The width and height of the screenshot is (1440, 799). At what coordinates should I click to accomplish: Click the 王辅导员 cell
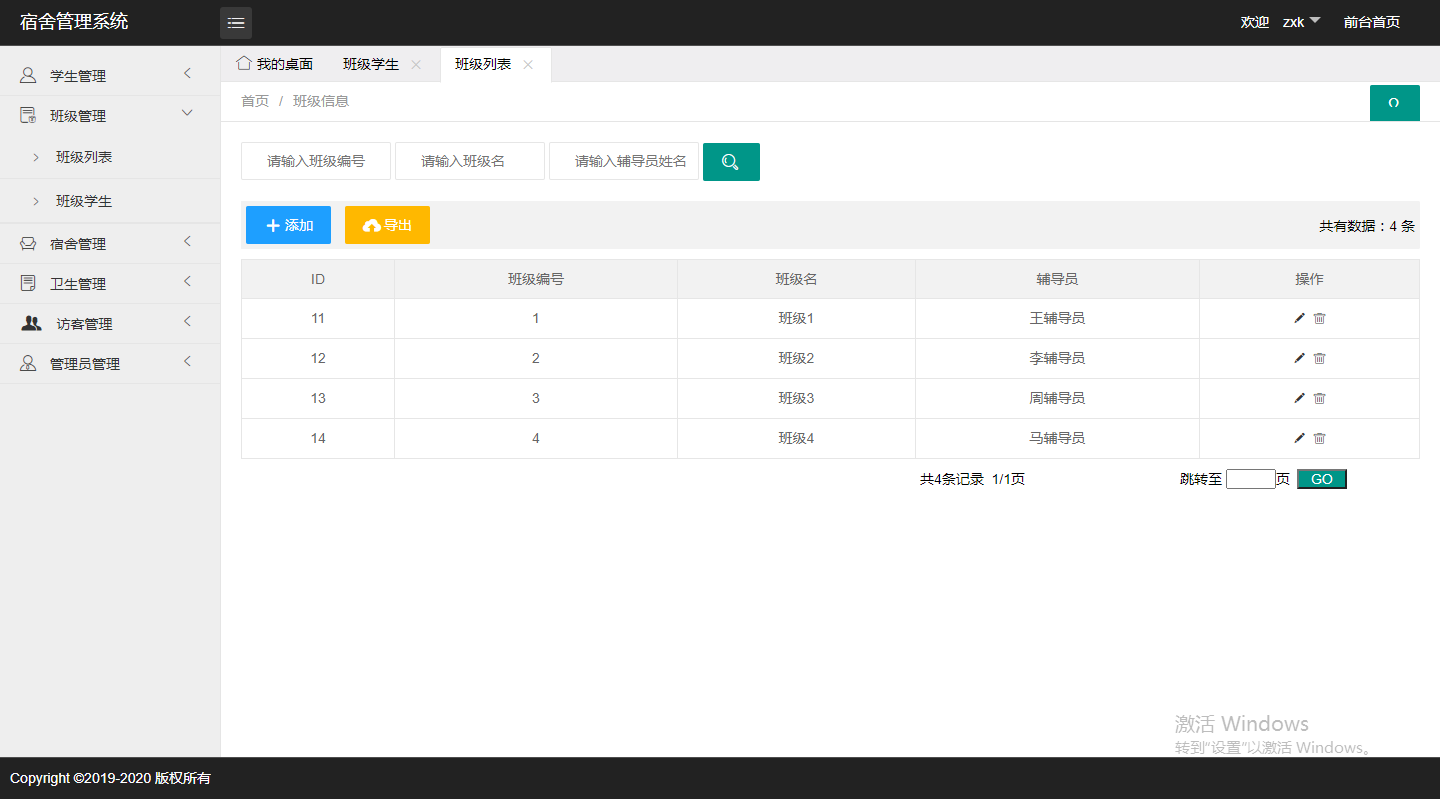pyautogui.click(x=1057, y=318)
